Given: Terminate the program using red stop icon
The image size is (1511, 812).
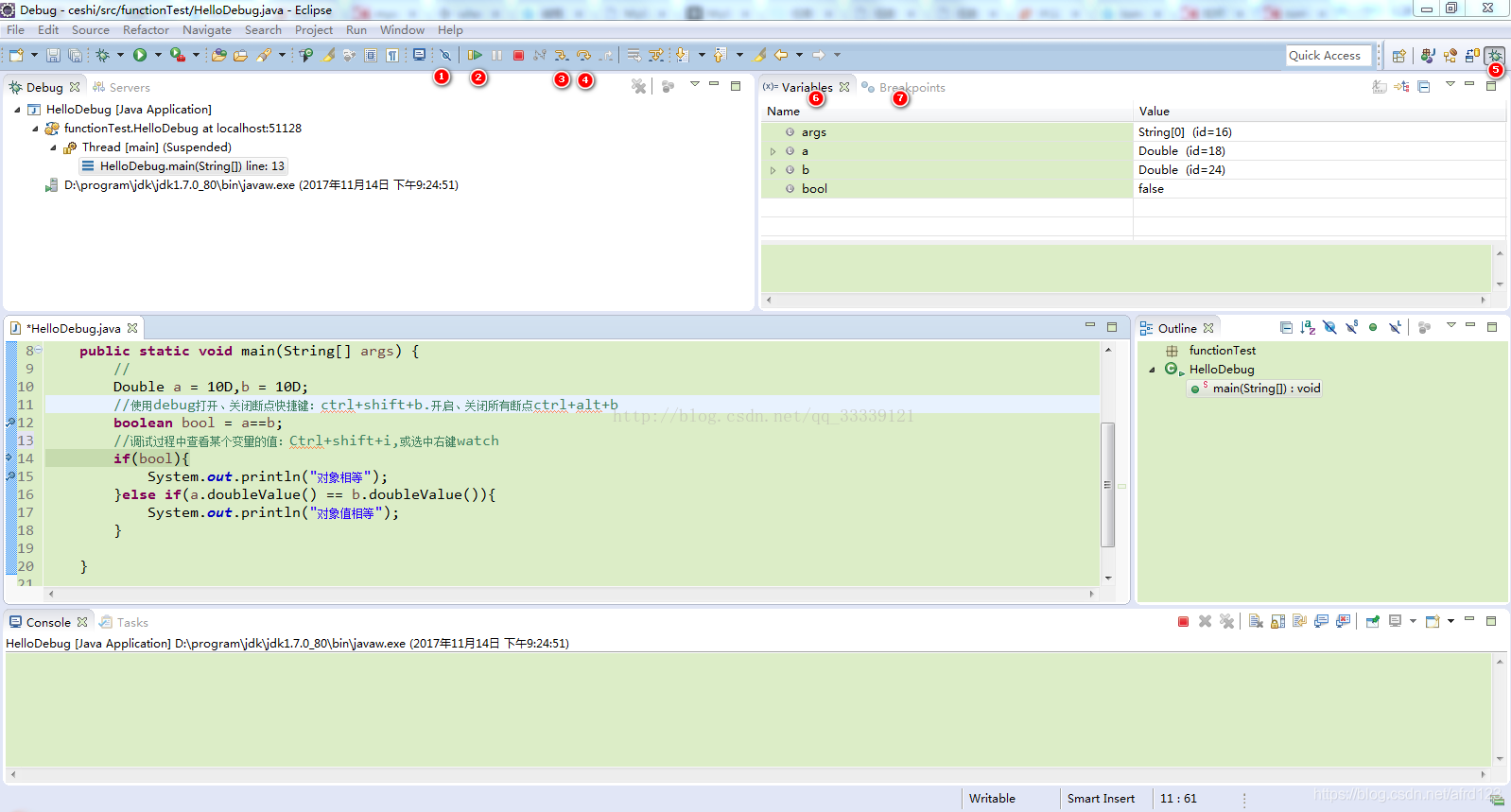Looking at the screenshot, I should (x=518, y=56).
